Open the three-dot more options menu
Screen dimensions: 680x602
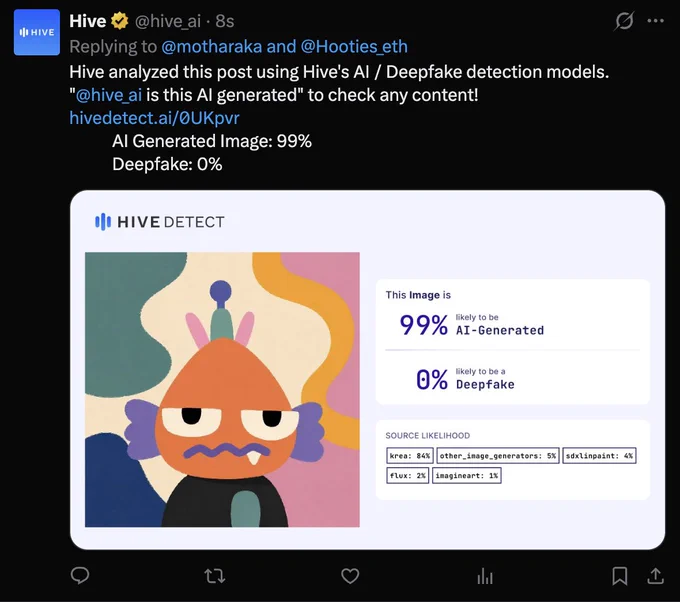[x=655, y=21]
